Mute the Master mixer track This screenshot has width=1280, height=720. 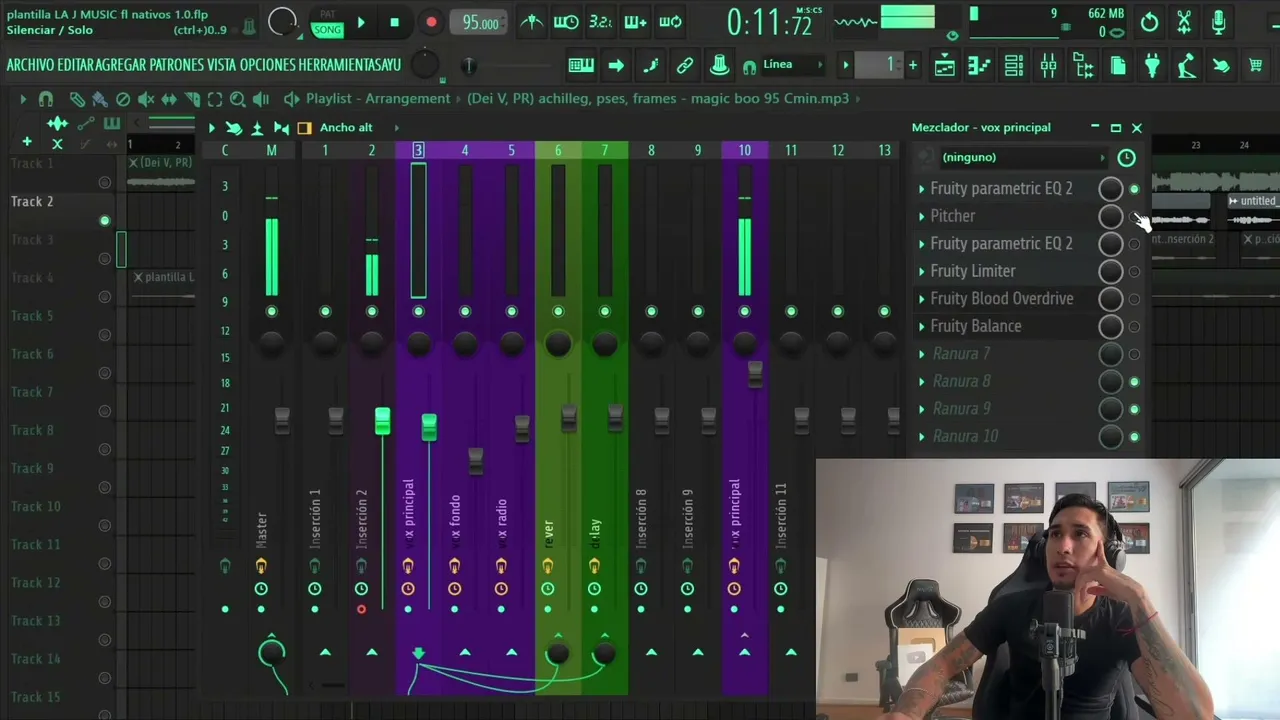click(271, 312)
